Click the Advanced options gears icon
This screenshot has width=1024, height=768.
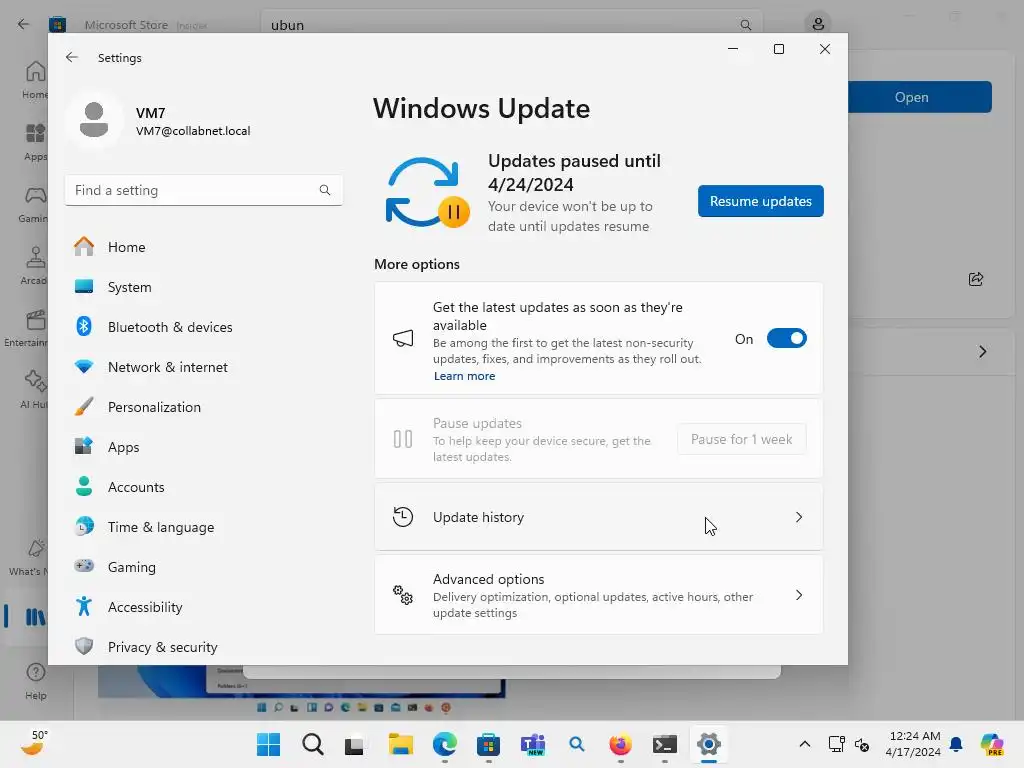point(403,595)
